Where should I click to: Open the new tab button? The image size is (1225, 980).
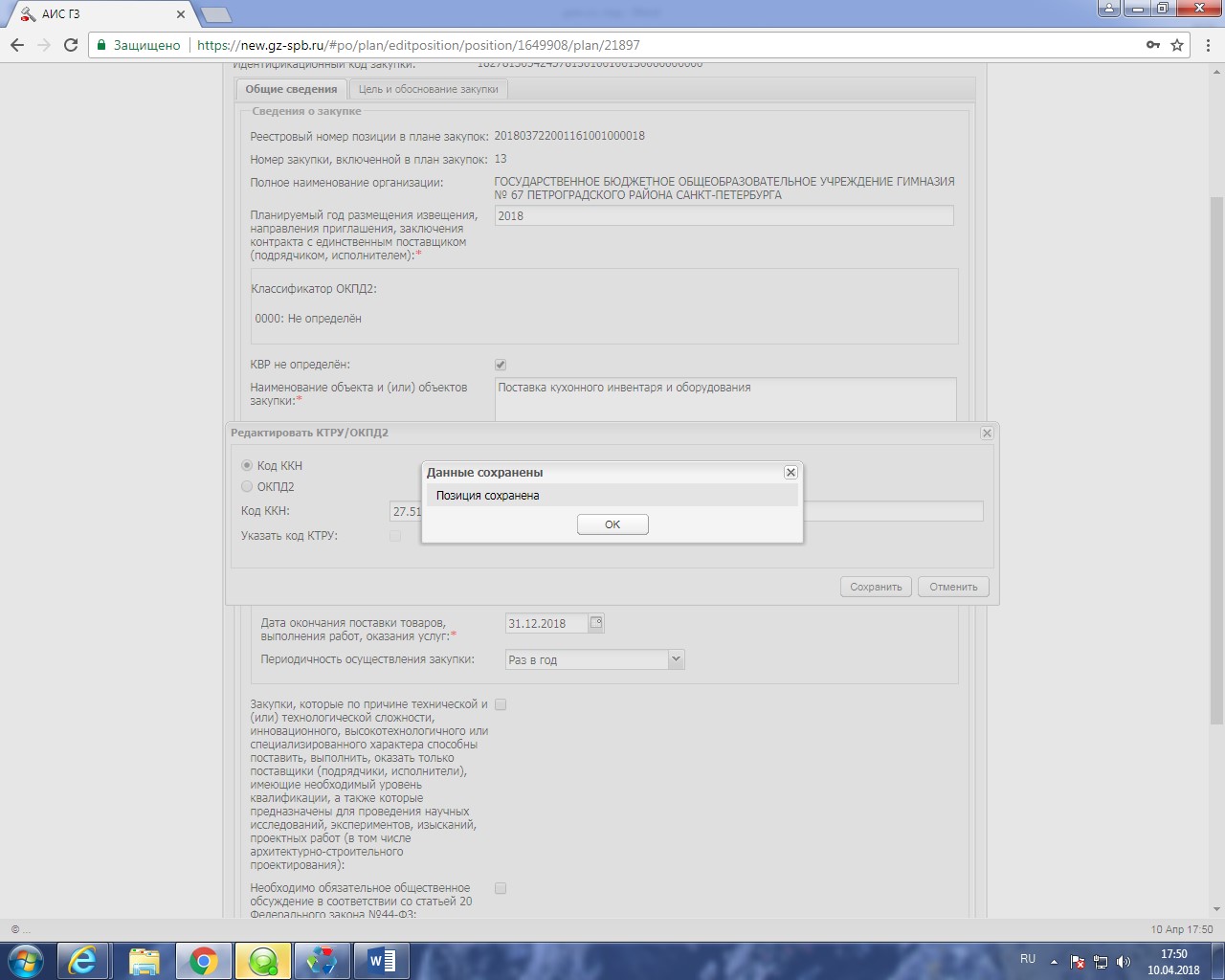coord(216,14)
